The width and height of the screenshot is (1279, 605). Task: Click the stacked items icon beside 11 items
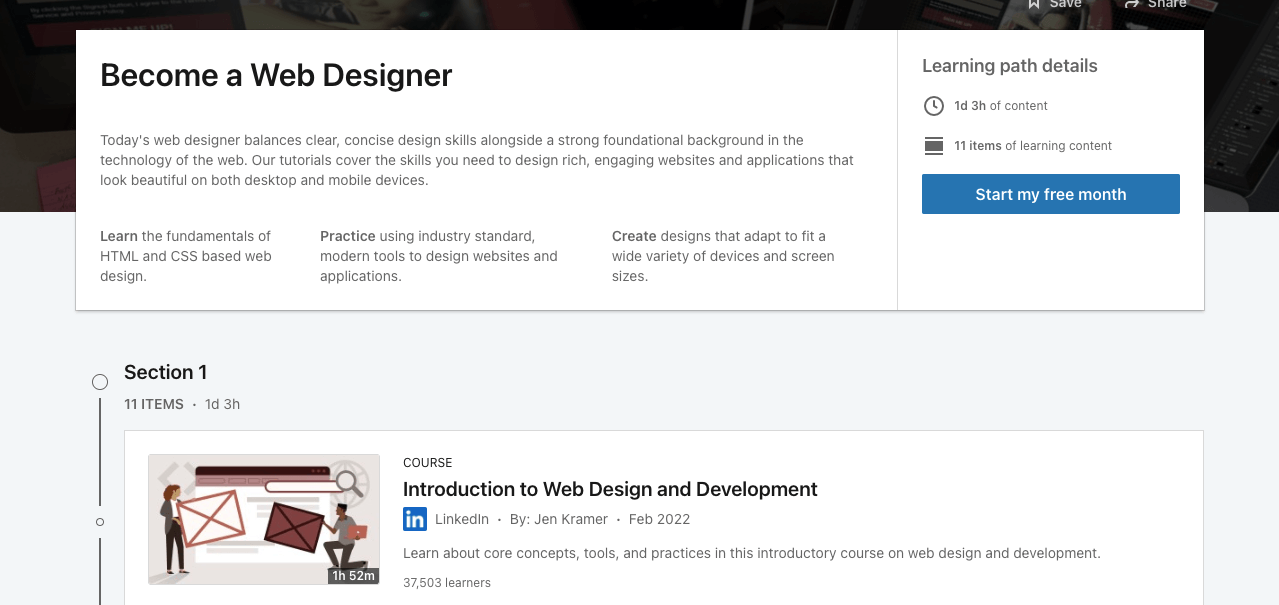934,146
